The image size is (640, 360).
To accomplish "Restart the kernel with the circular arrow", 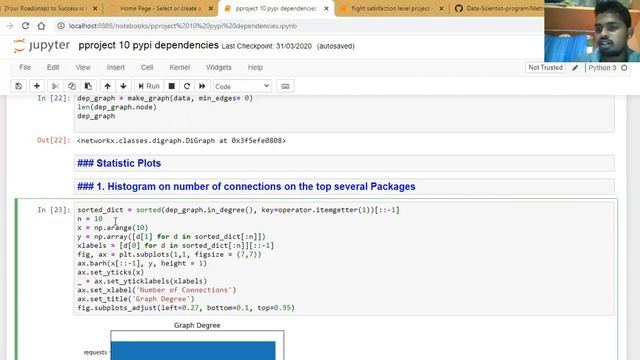I will (x=187, y=86).
